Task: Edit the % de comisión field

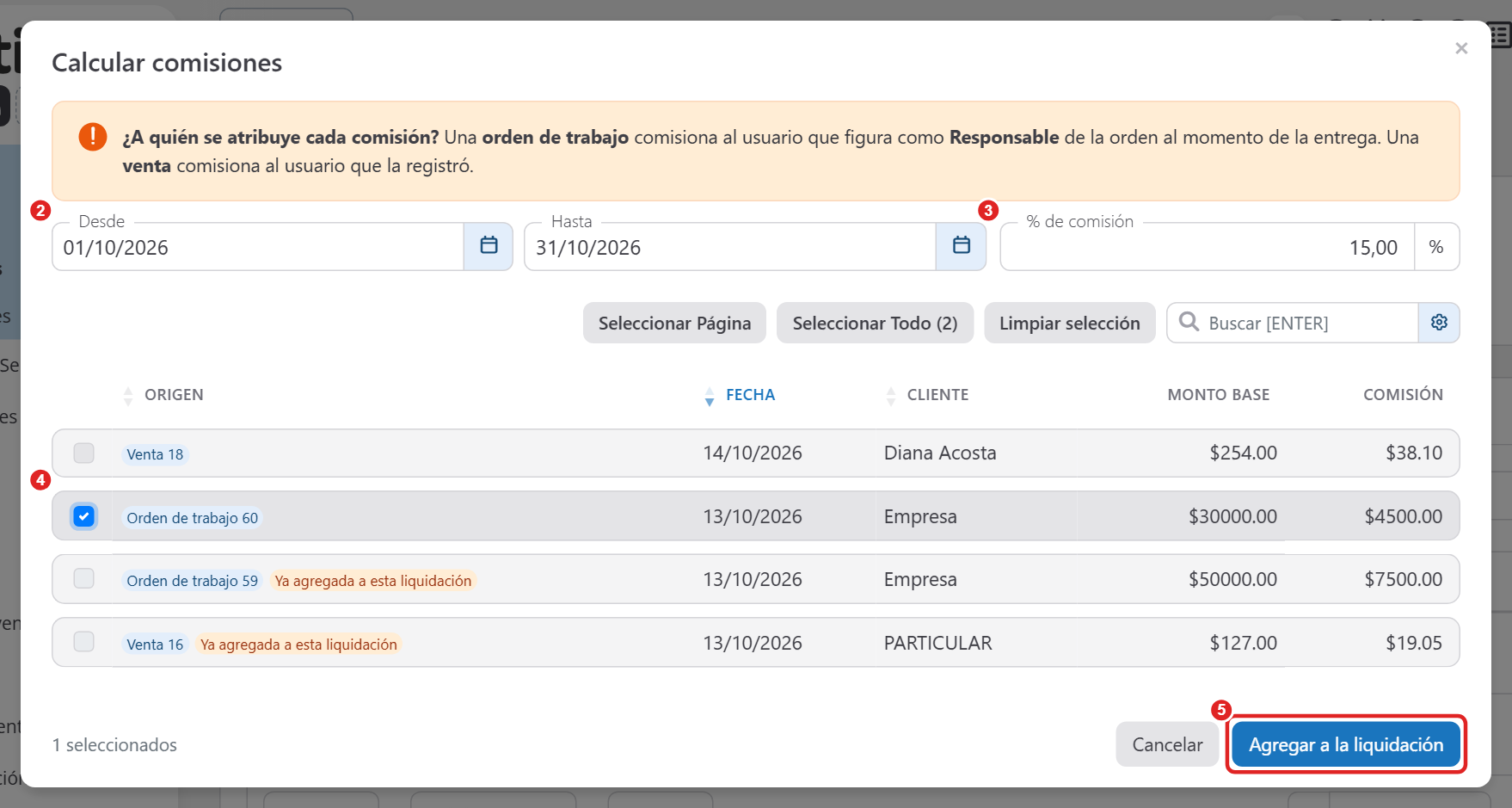Action: pos(1208,247)
